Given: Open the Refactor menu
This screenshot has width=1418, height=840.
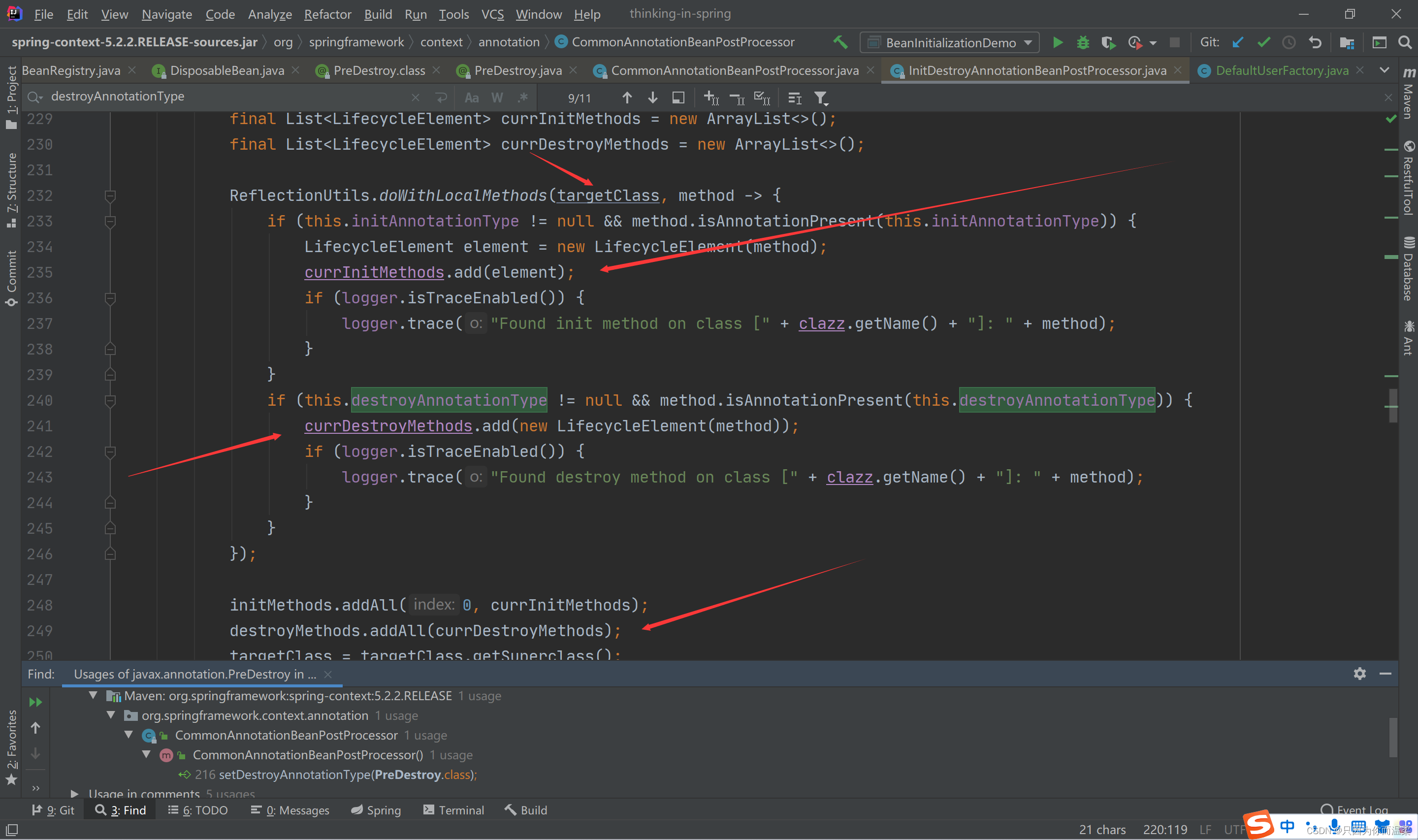Looking at the screenshot, I should (x=327, y=14).
